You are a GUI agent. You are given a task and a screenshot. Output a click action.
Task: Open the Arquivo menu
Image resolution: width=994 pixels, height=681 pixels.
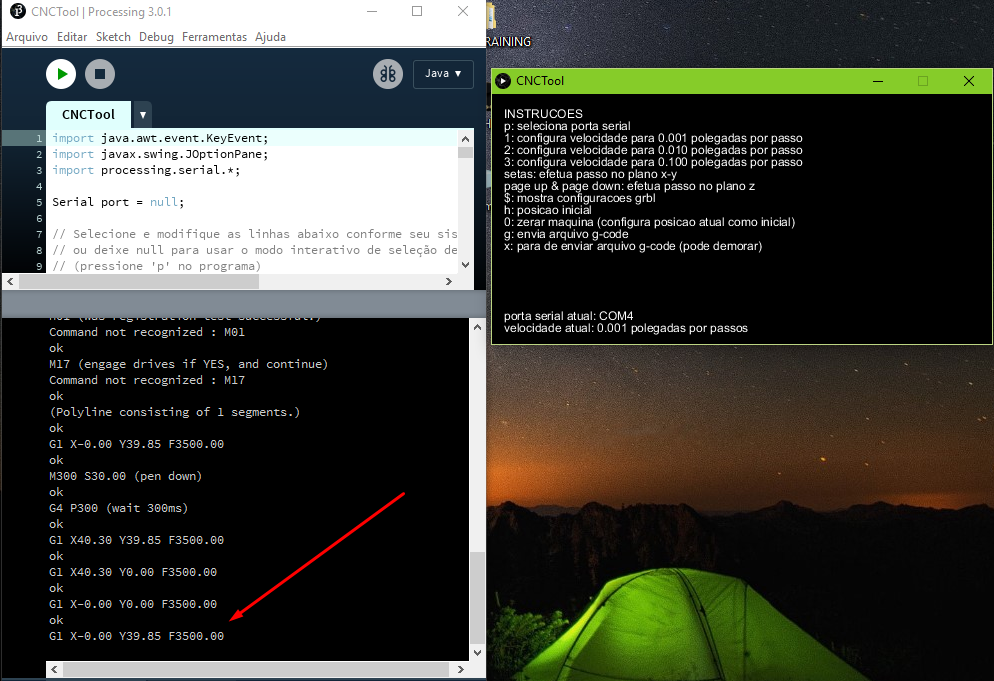(x=27, y=37)
